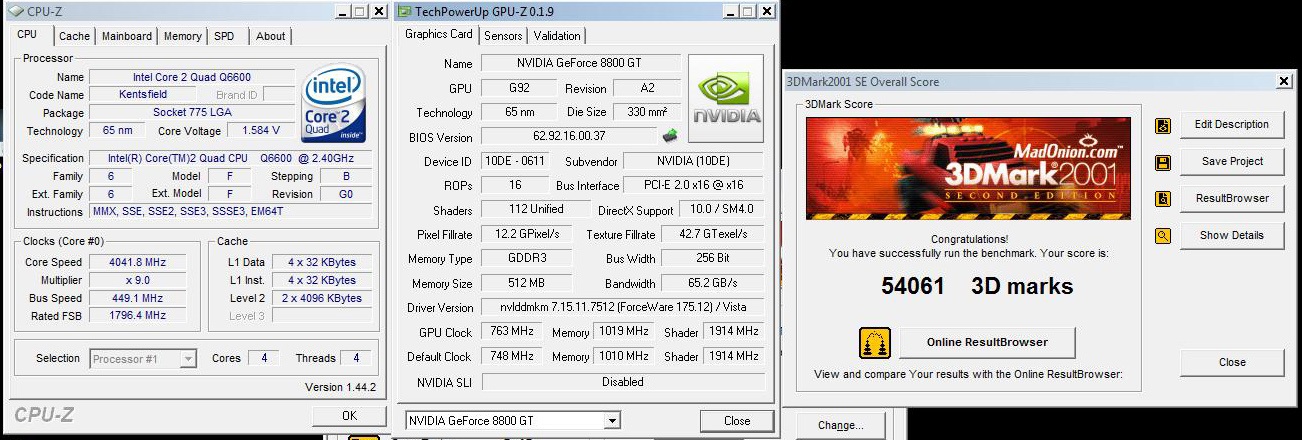Click the Die Size value 330 mm²
The height and width of the screenshot is (440, 1302).
point(648,112)
